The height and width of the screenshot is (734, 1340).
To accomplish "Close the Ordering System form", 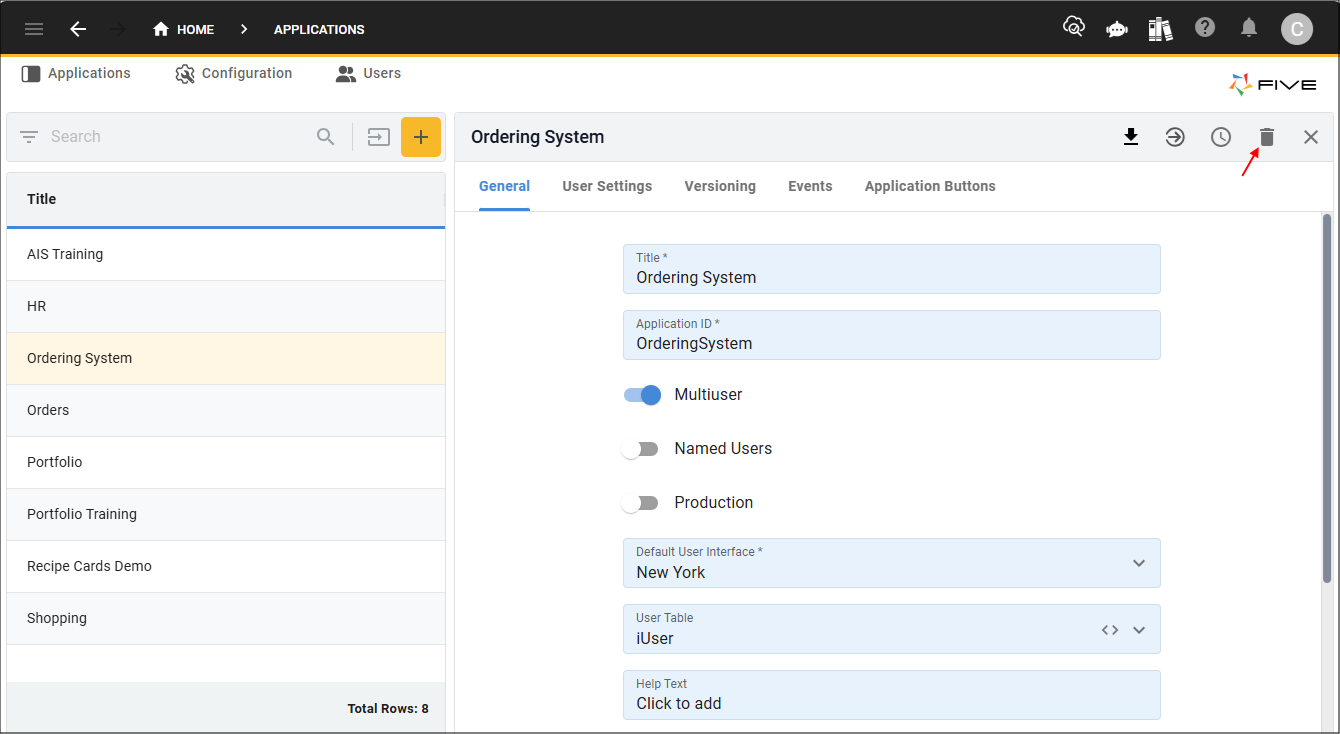I will pyautogui.click(x=1311, y=137).
